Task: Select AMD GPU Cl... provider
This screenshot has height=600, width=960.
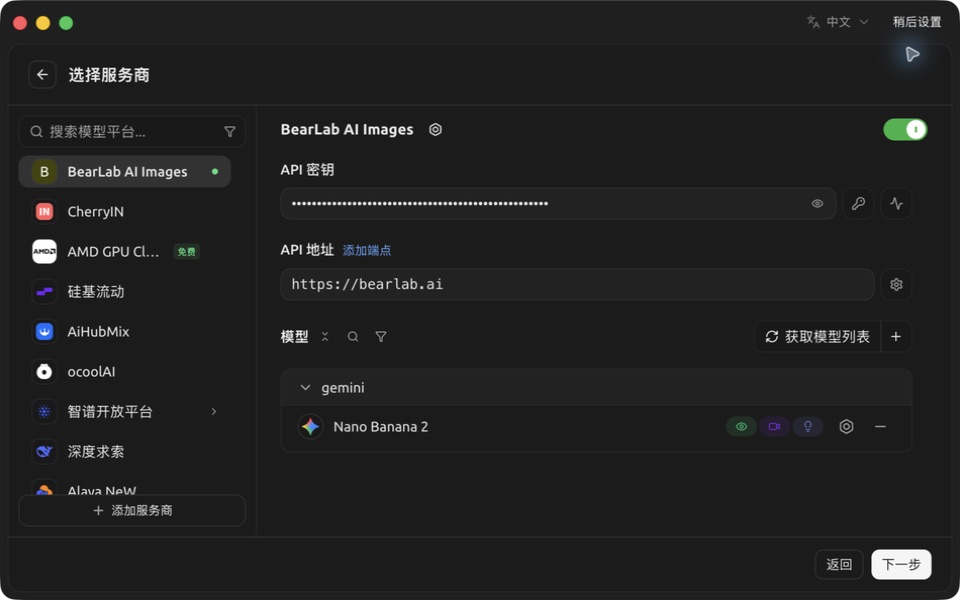Action: (125, 252)
